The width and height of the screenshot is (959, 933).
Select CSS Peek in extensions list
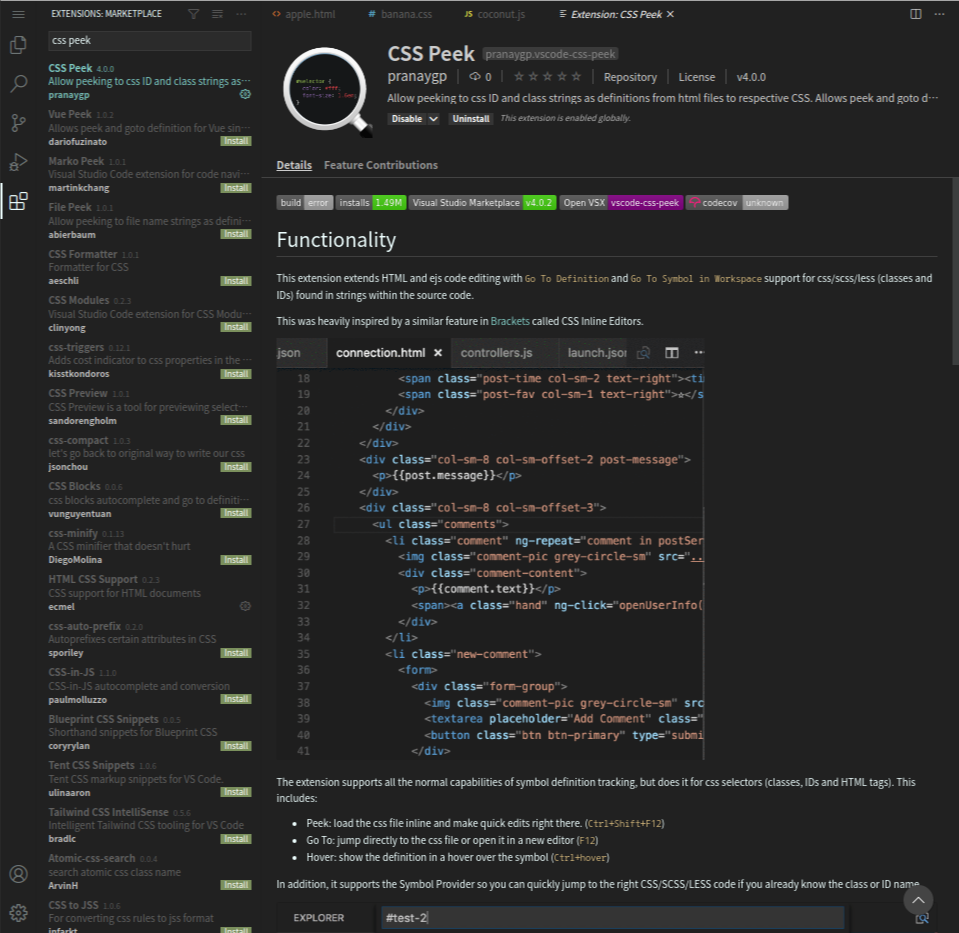pos(149,81)
